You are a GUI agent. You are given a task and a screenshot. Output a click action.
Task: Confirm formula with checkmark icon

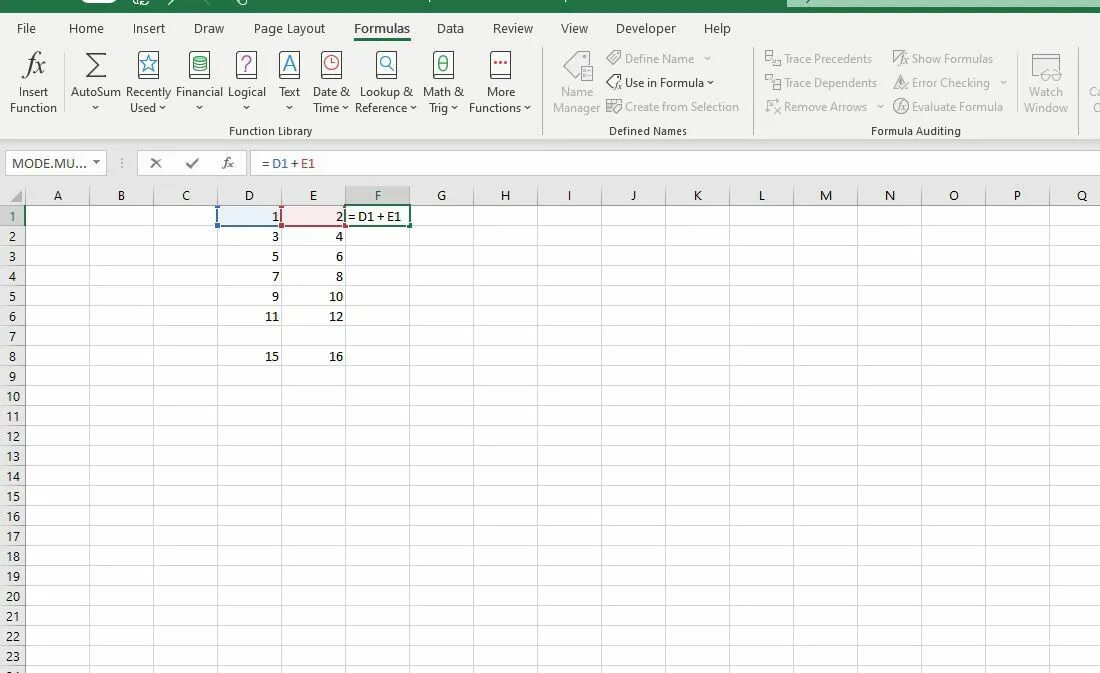pos(192,163)
